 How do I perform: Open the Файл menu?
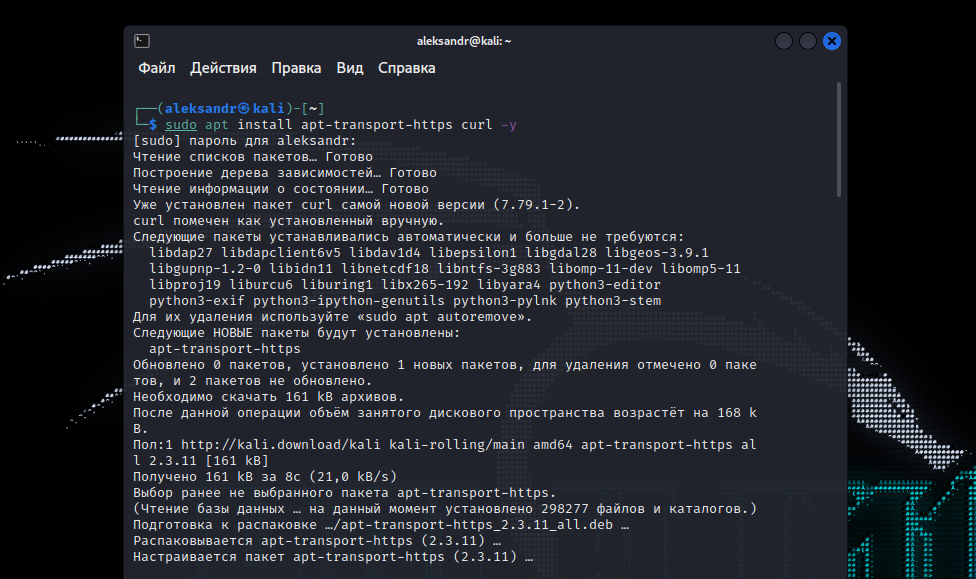pos(157,68)
